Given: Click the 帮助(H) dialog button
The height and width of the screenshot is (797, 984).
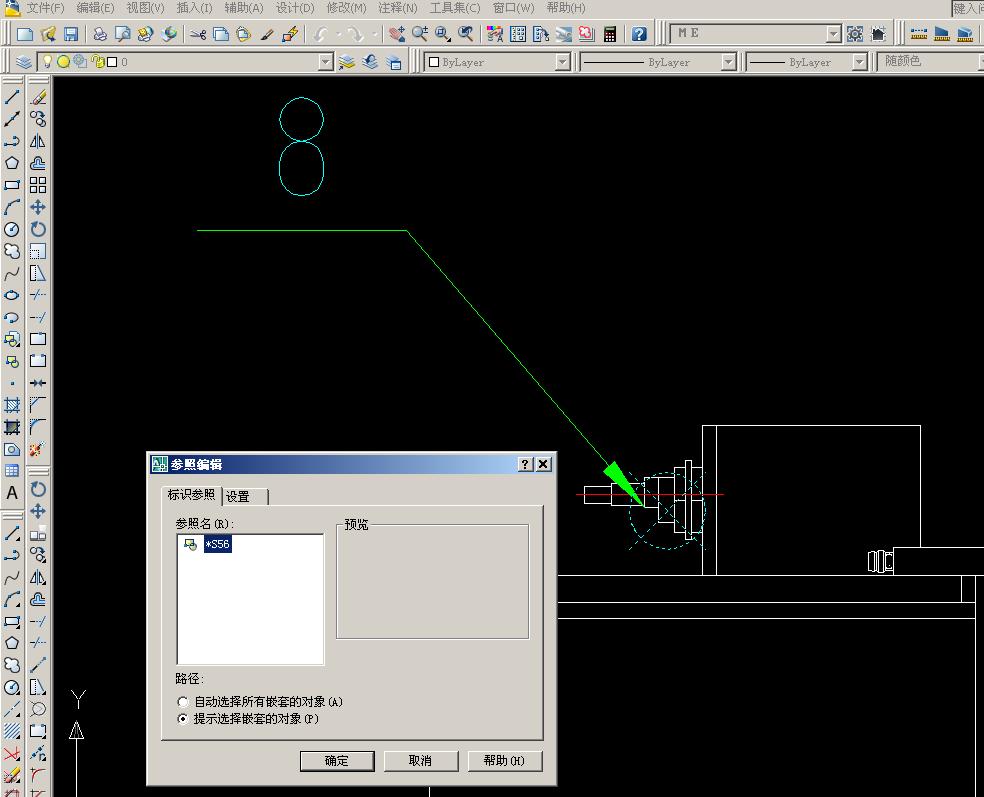Looking at the screenshot, I should coord(505,761).
